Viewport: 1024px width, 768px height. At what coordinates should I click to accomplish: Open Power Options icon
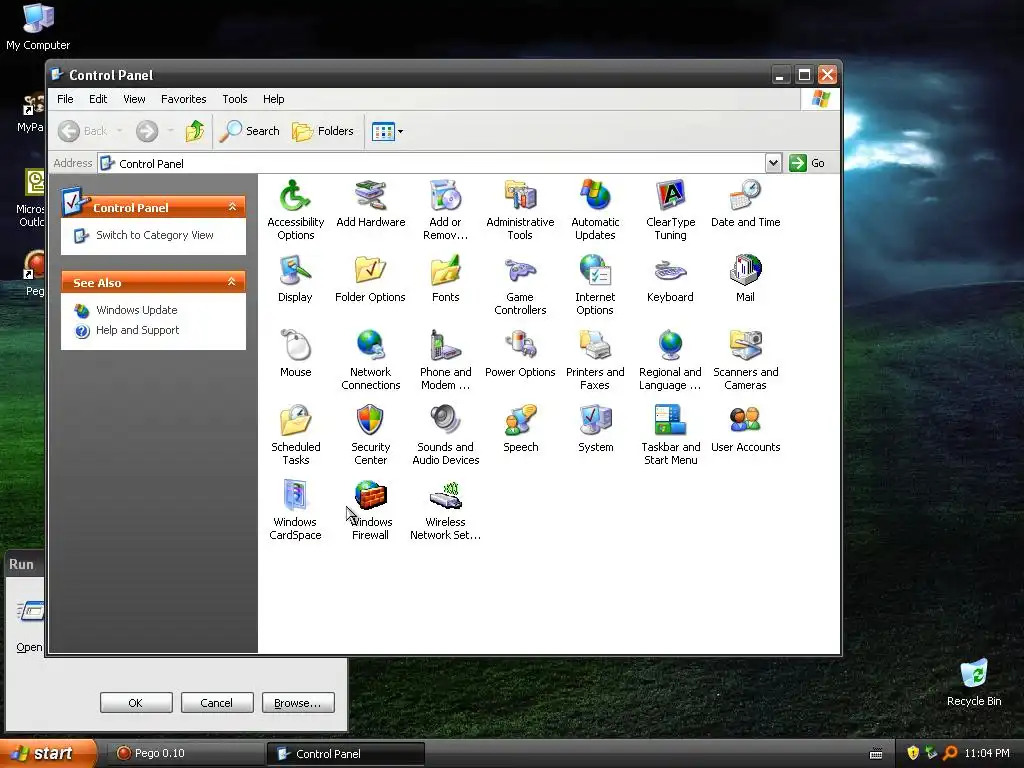point(520,345)
